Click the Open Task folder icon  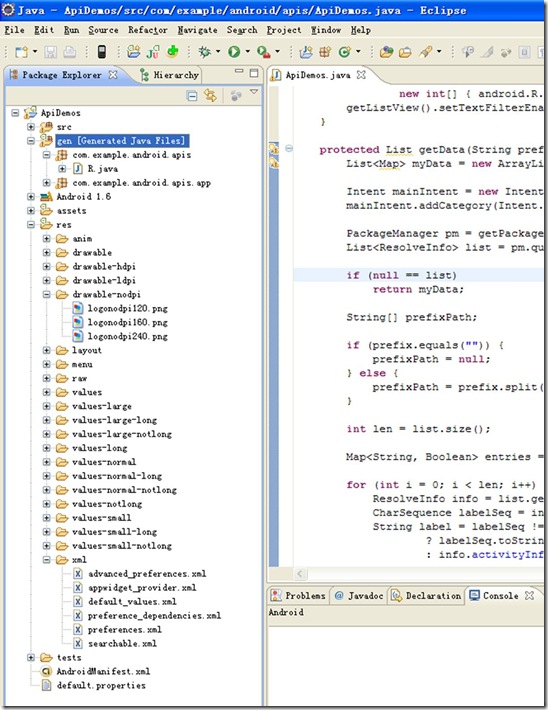405,52
